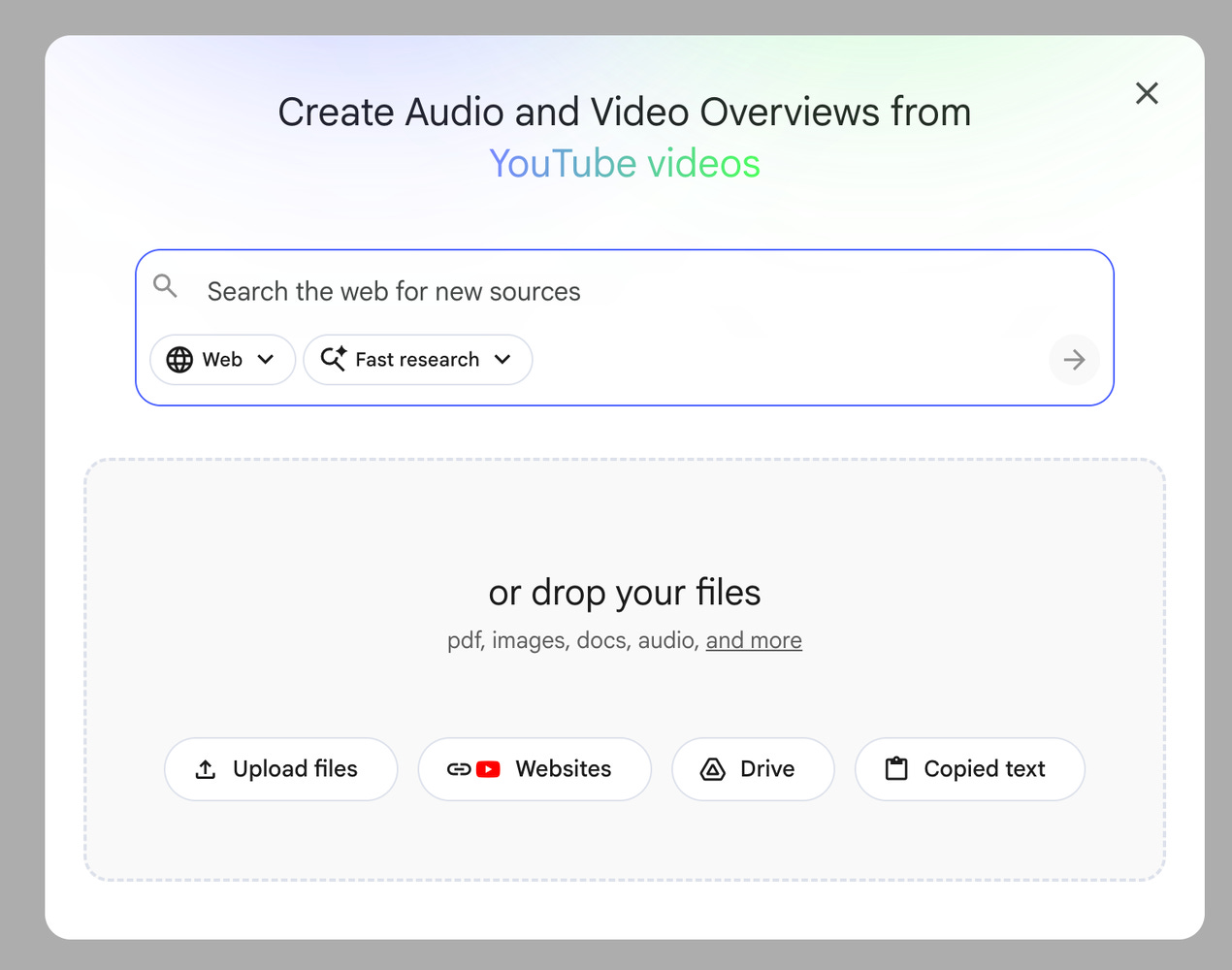
Task: Click the search magnifier icon
Action: [x=166, y=286]
